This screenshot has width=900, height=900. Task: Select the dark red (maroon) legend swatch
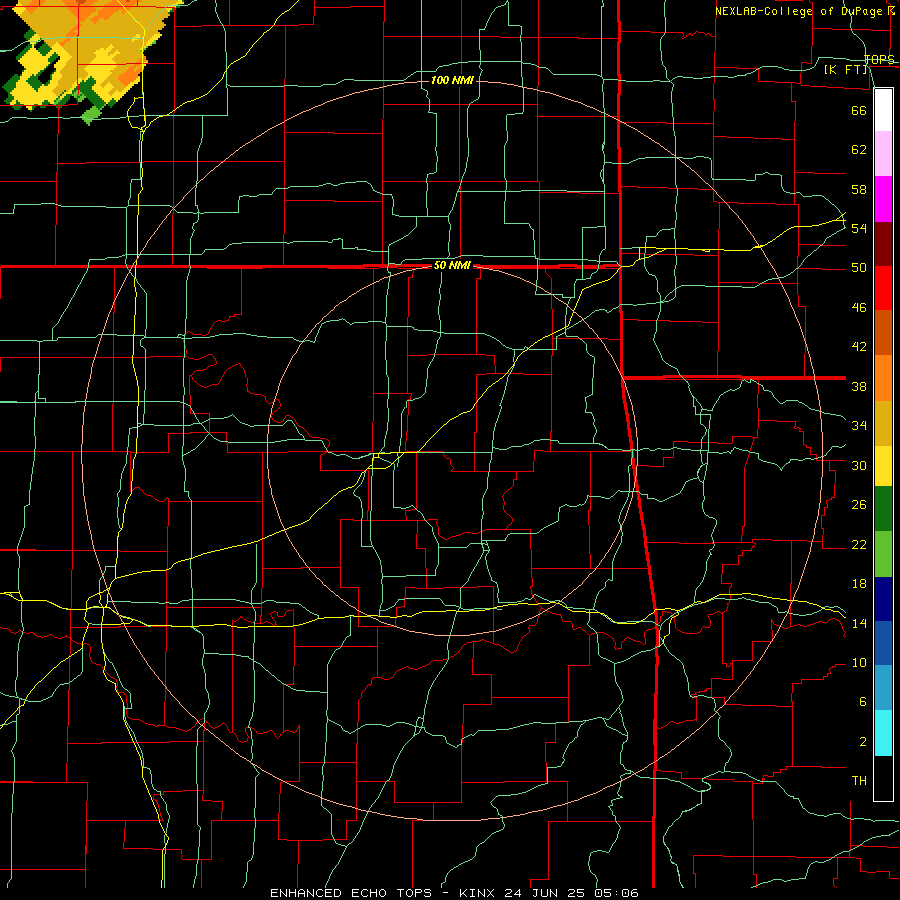pos(883,244)
